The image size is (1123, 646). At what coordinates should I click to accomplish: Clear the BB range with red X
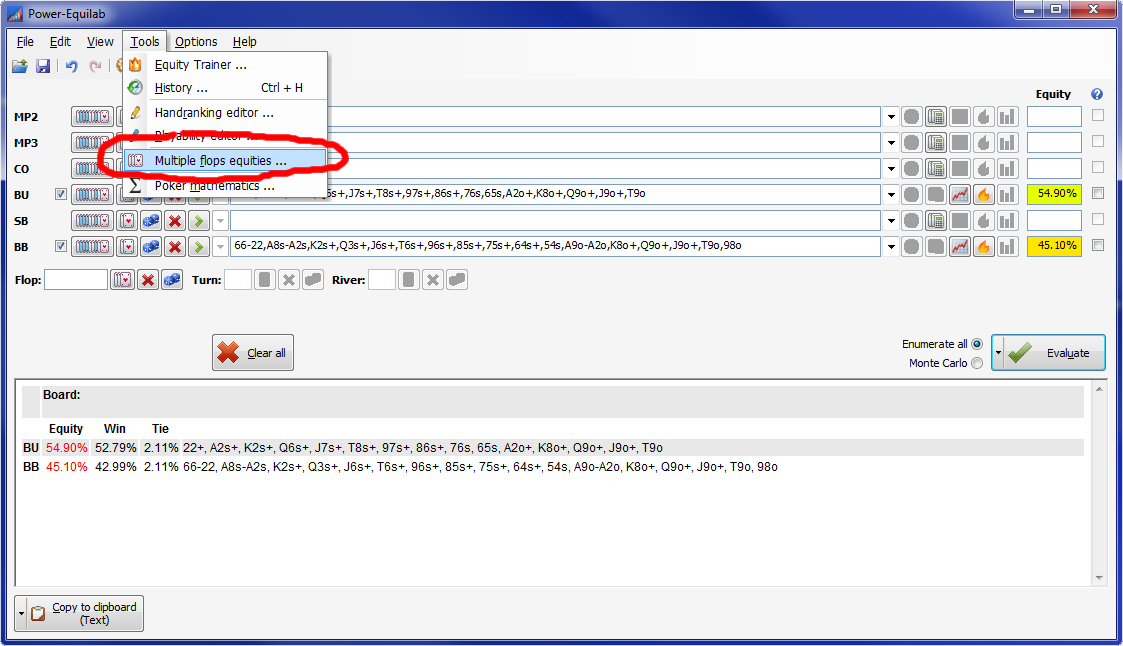[175, 246]
